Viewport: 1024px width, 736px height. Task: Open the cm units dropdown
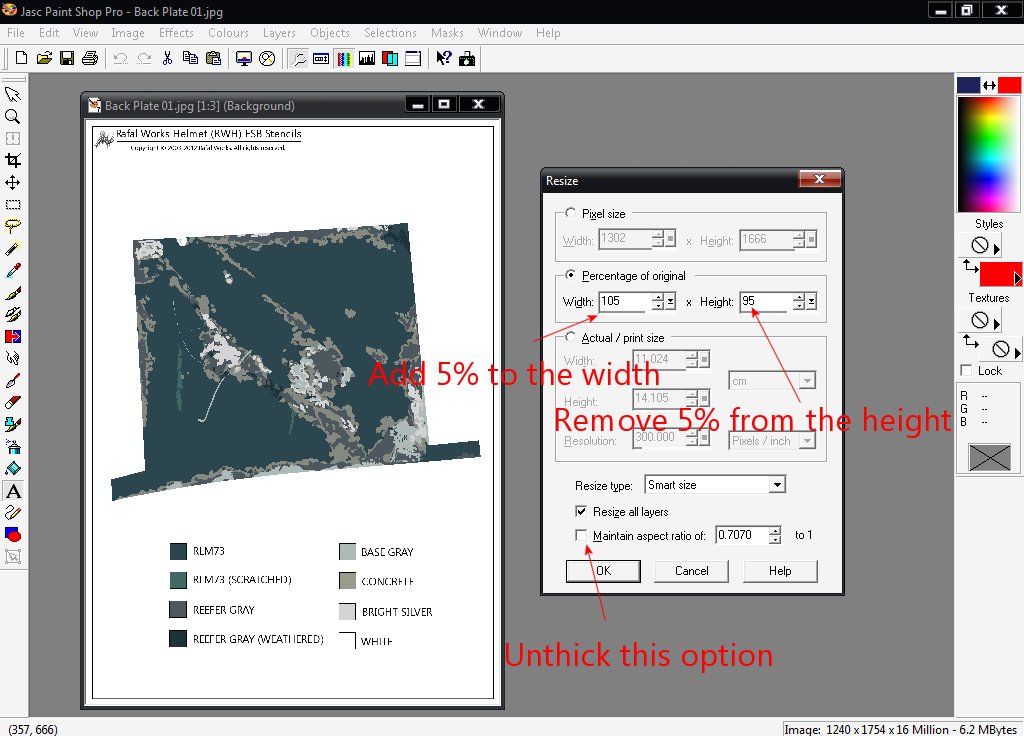click(x=807, y=381)
